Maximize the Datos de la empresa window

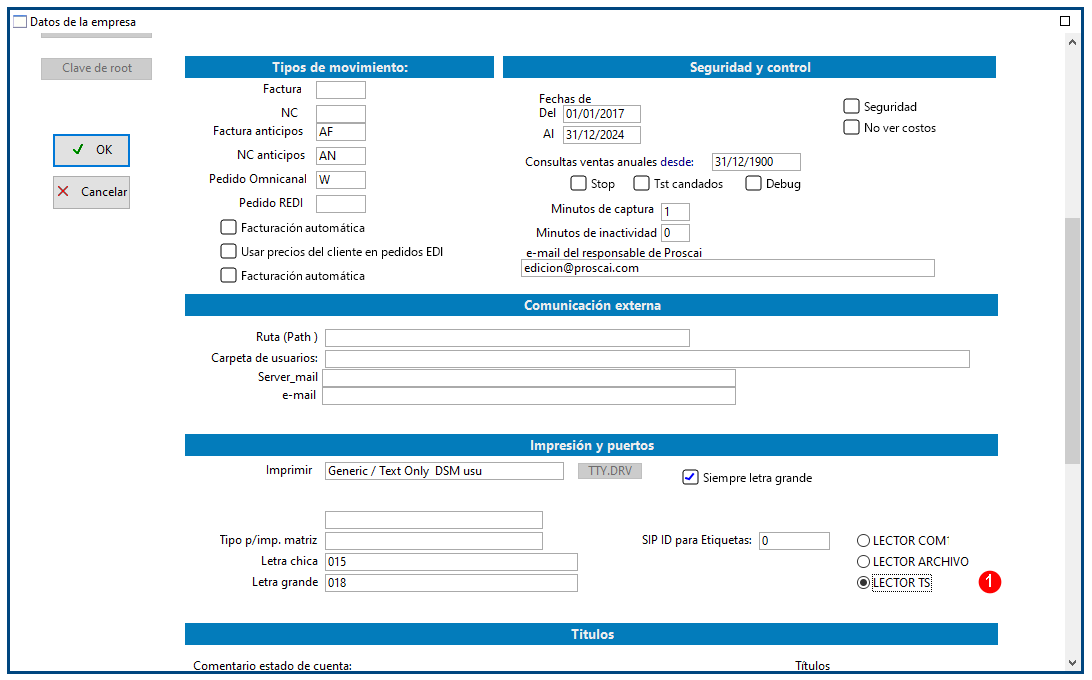click(x=1065, y=22)
